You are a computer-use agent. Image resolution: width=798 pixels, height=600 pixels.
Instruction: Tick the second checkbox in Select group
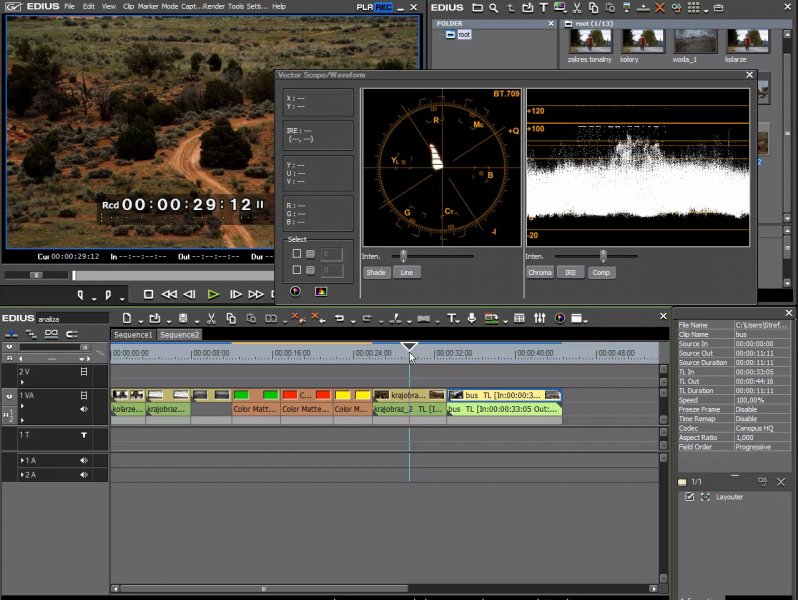[297, 270]
